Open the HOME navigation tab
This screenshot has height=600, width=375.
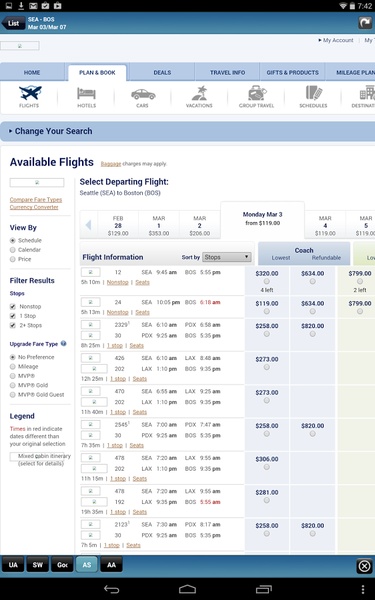(x=32, y=72)
